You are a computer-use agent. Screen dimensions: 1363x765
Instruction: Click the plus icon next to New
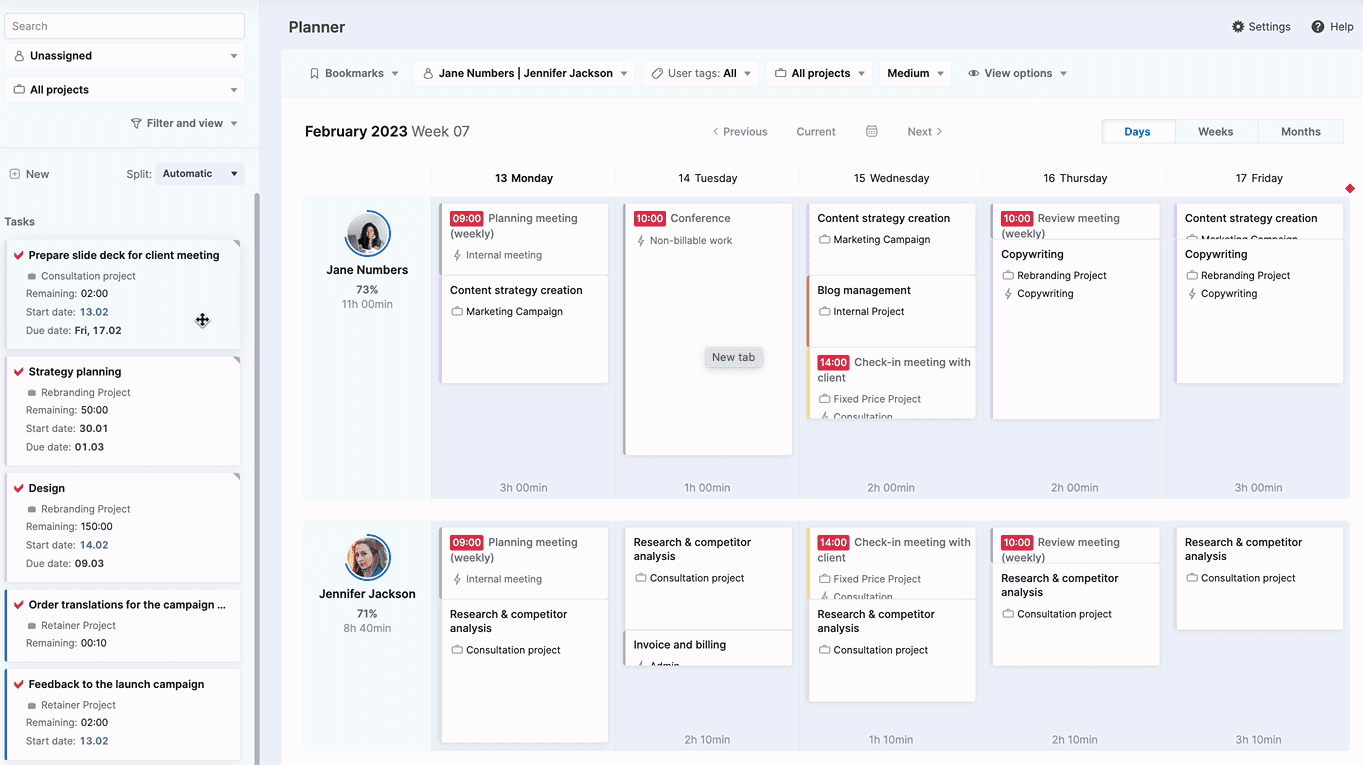14,174
